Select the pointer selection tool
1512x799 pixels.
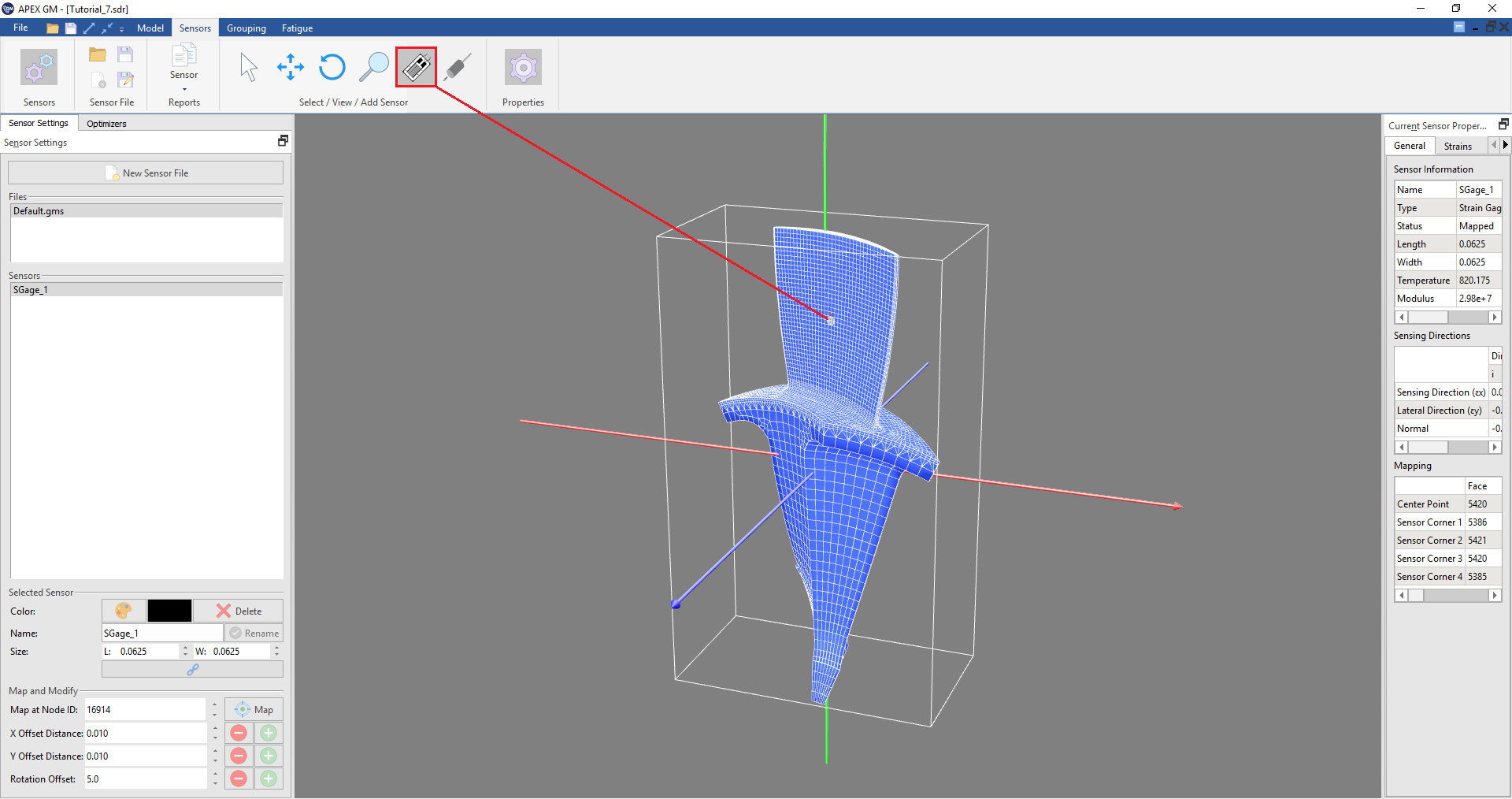coord(249,68)
